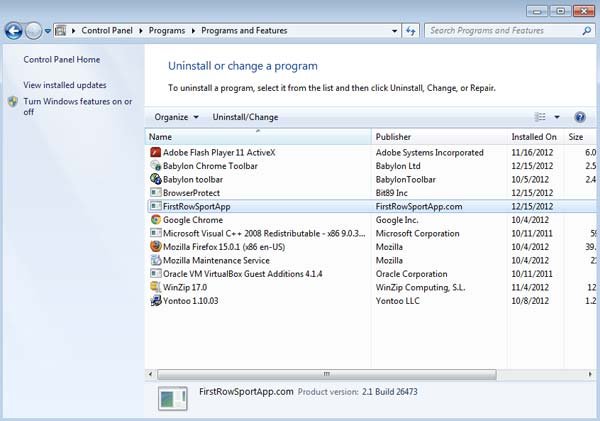Screen dimensions: 600x421
Task: Click publisher Yontoo LLC cell
Action: pos(398,301)
